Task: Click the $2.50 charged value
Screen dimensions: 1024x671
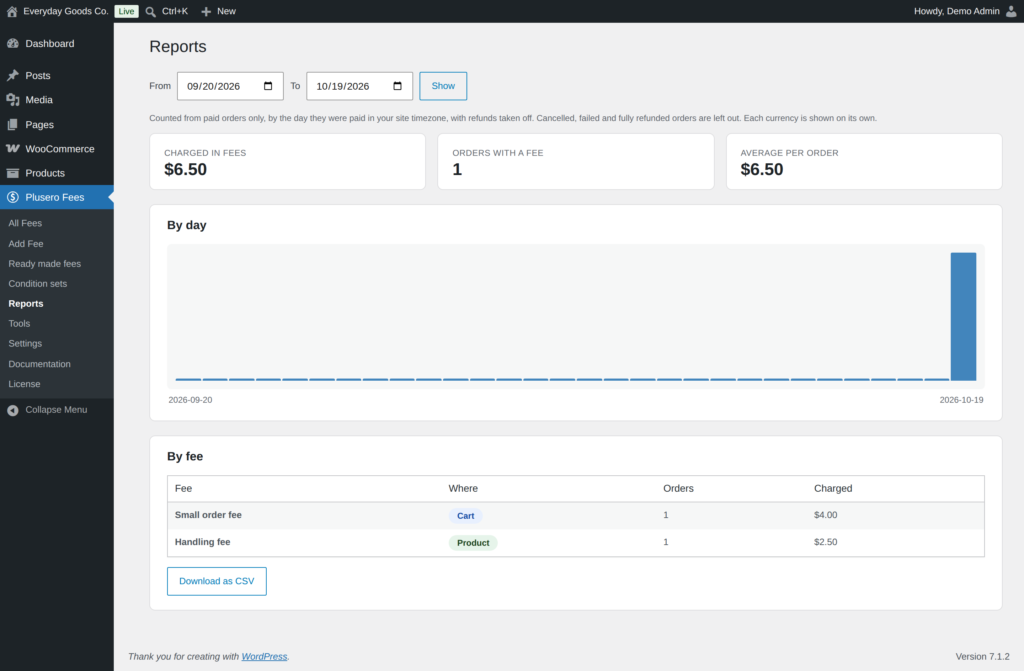Action: point(825,542)
